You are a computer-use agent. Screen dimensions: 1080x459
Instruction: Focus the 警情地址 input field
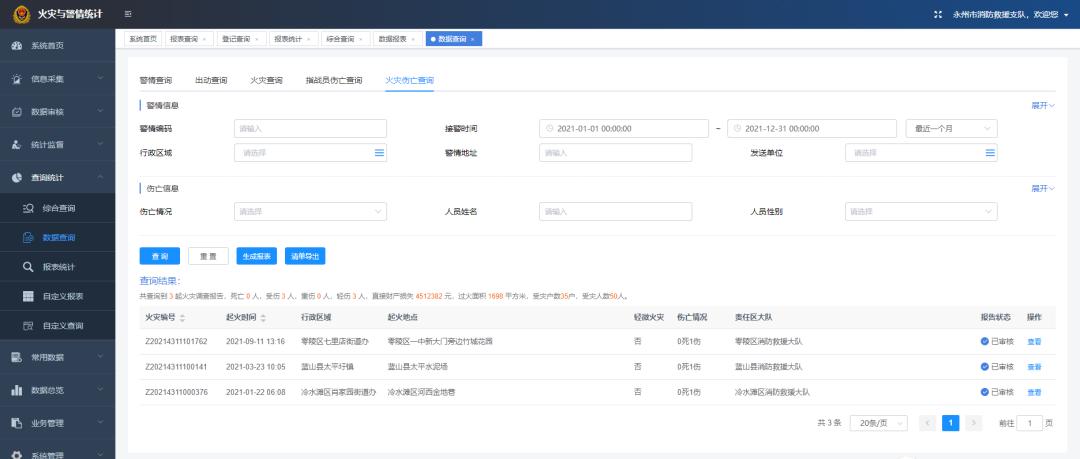coord(616,153)
